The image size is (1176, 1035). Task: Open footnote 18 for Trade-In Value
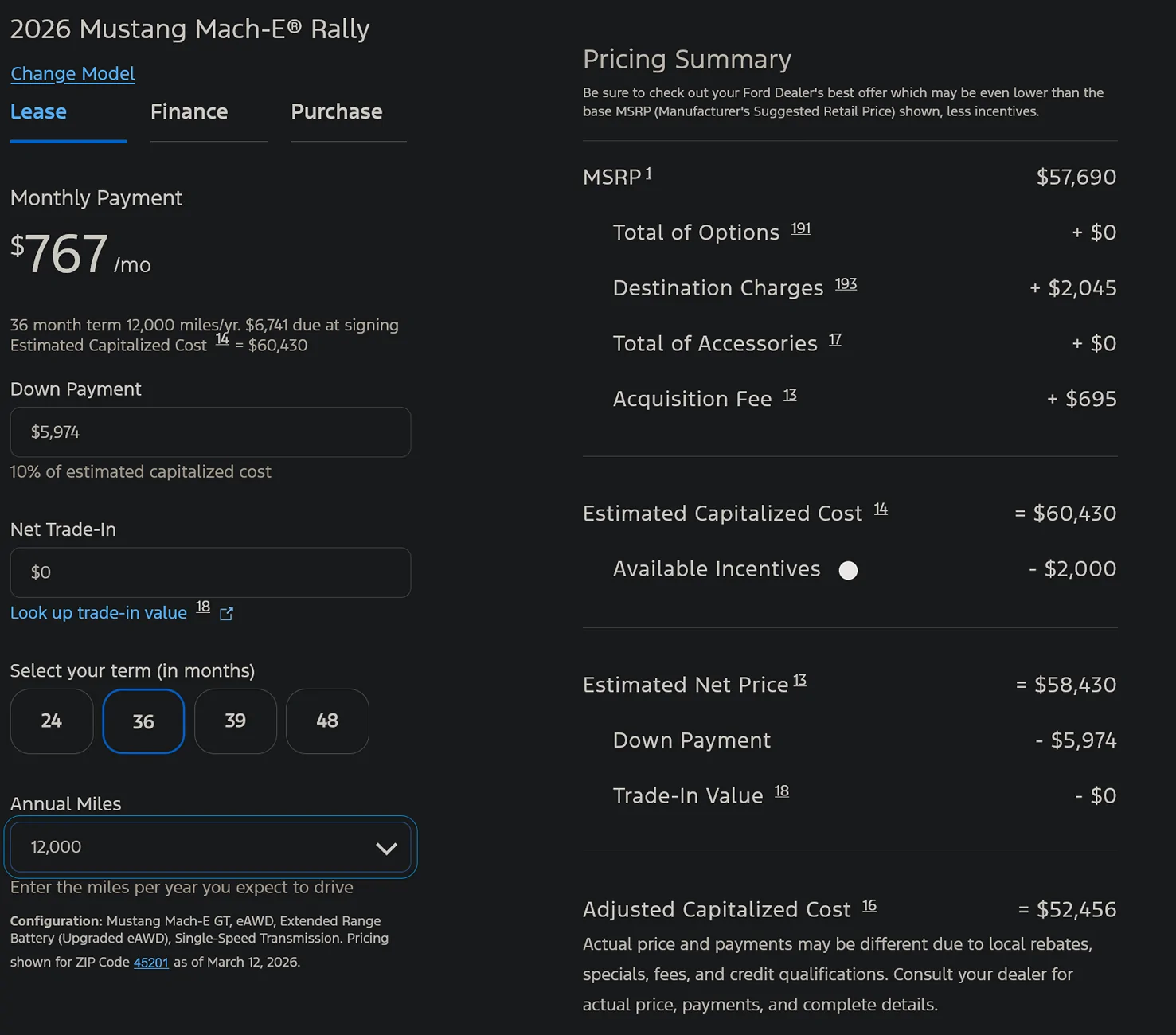coord(782,791)
